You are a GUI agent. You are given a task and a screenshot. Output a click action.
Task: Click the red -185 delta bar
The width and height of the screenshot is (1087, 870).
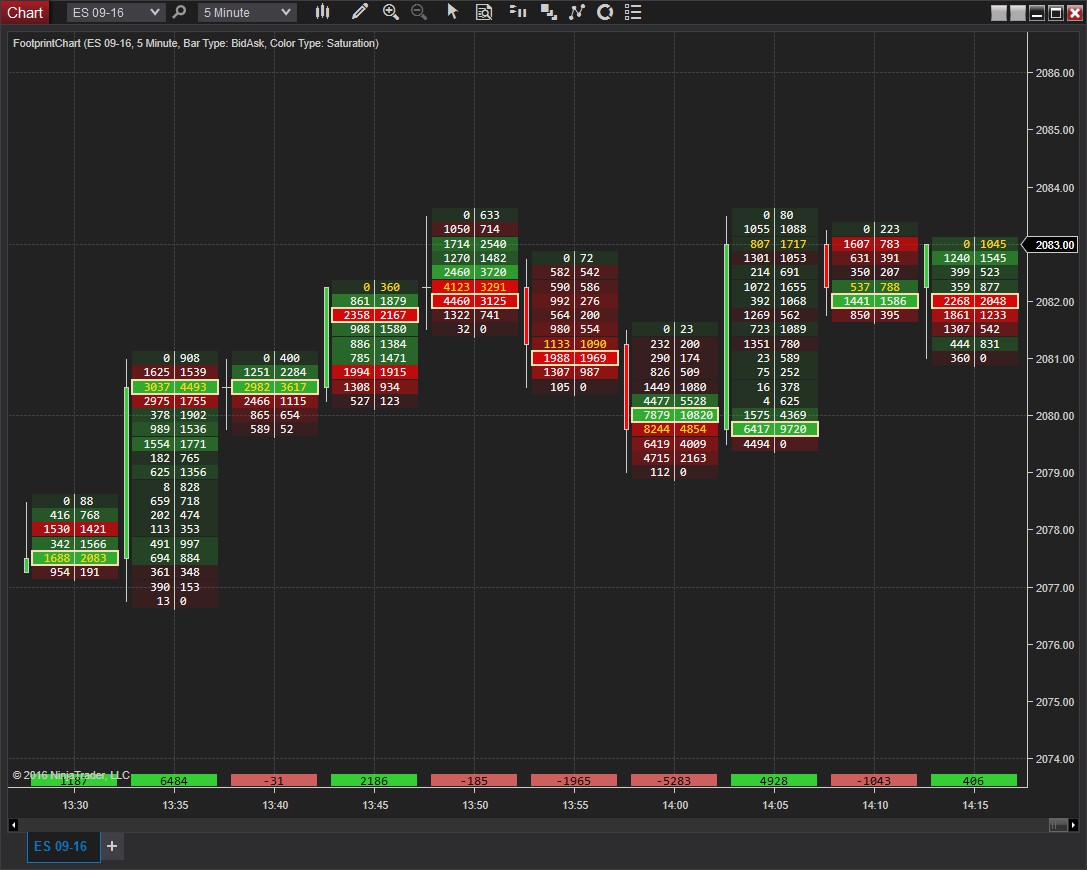pyautogui.click(x=474, y=781)
